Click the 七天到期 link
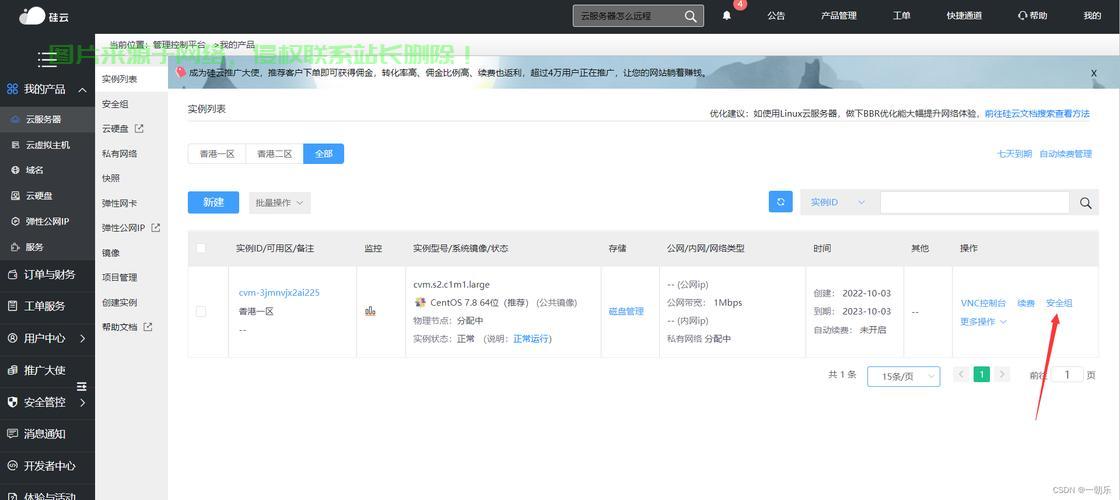This screenshot has width=1120, height=500. 1014,154
